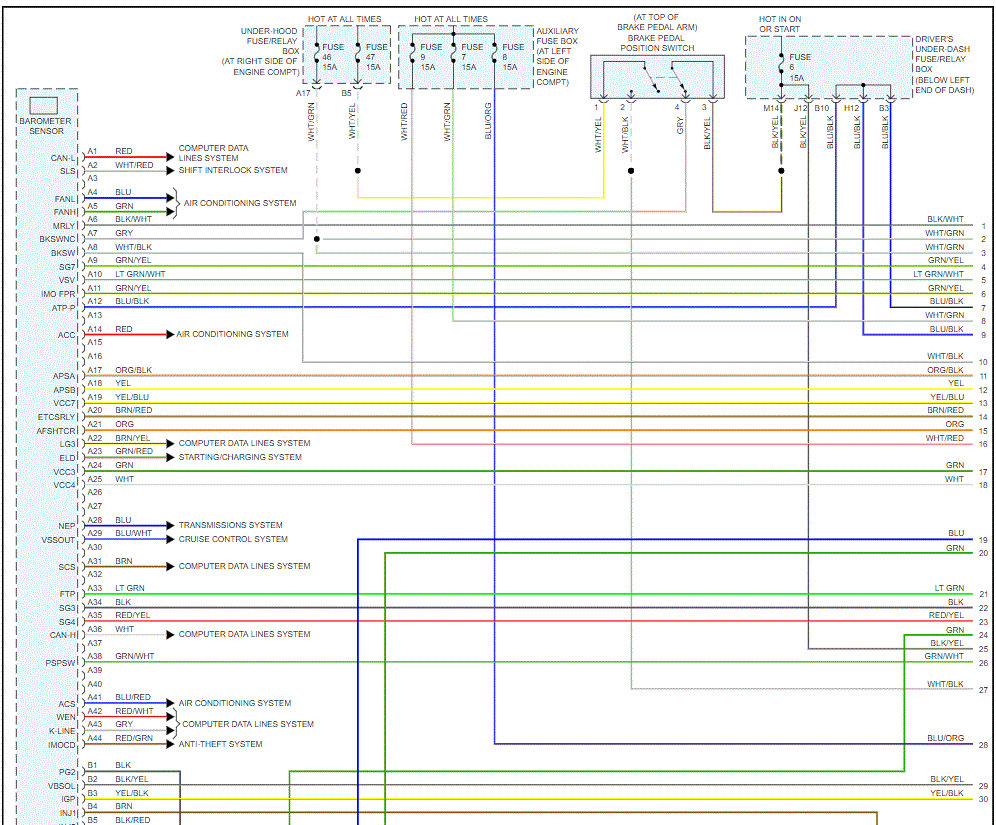
Task: Select the LT GRN label near wire 21
Action: click(949, 588)
